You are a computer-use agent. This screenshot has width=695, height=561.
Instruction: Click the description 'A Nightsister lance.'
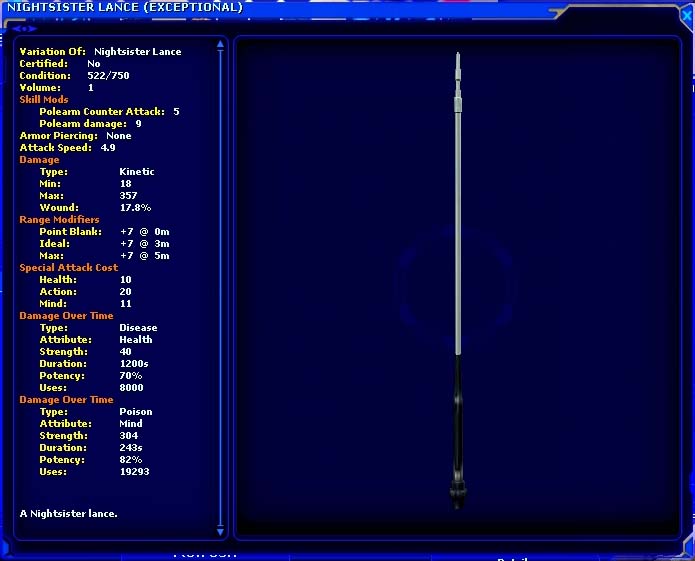(68, 514)
